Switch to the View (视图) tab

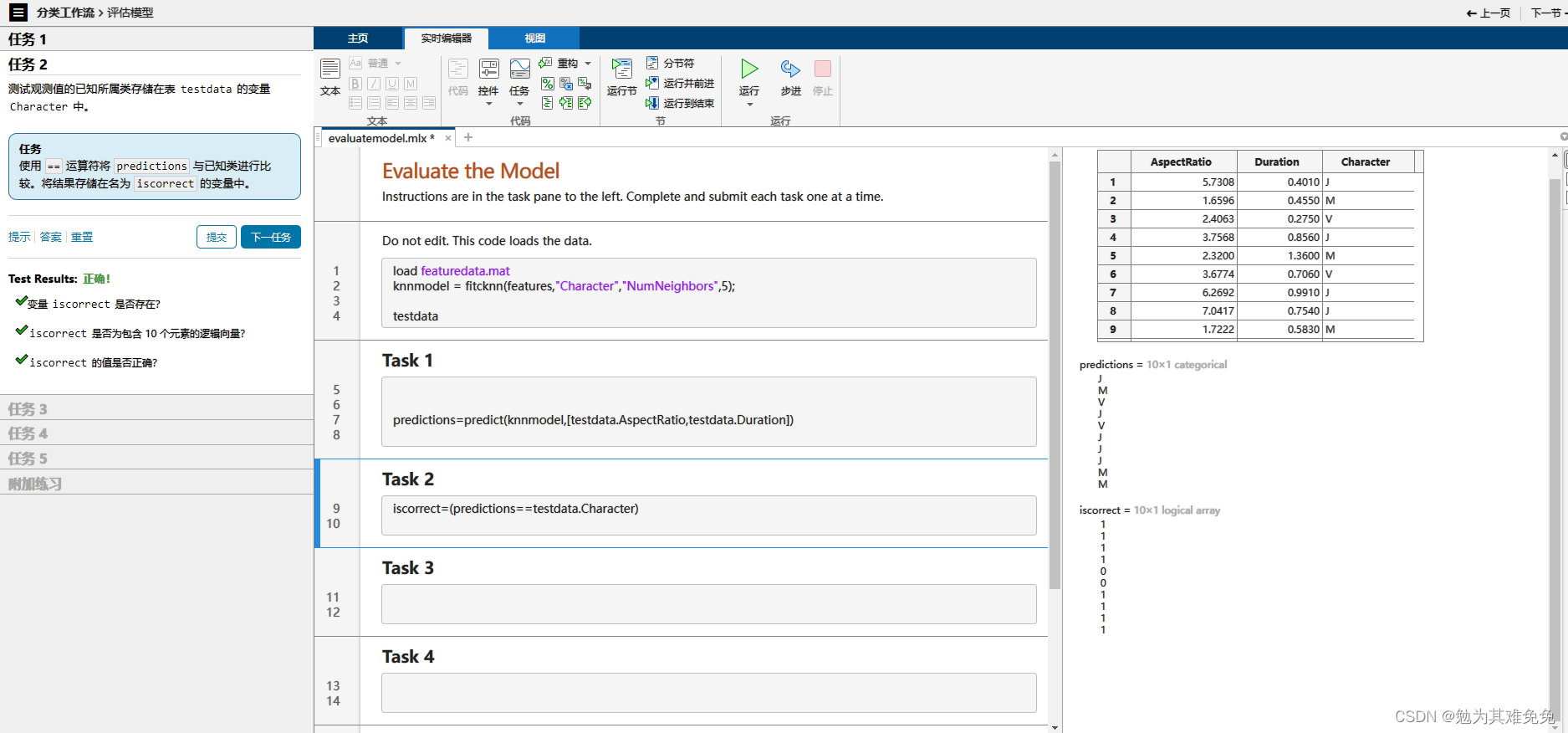[x=535, y=38]
